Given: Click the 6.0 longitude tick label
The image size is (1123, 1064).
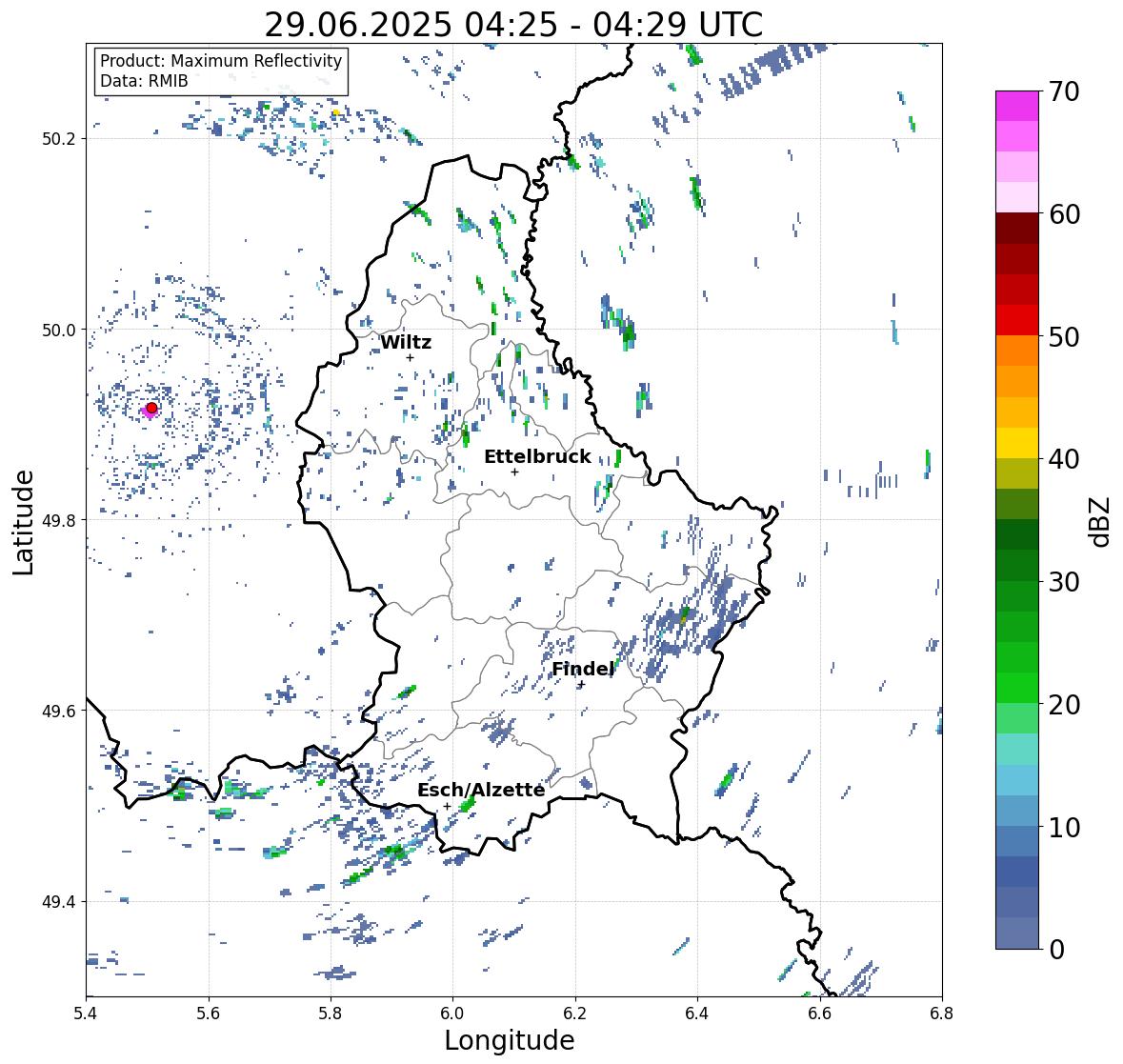Looking at the screenshot, I should tap(452, 1013).
